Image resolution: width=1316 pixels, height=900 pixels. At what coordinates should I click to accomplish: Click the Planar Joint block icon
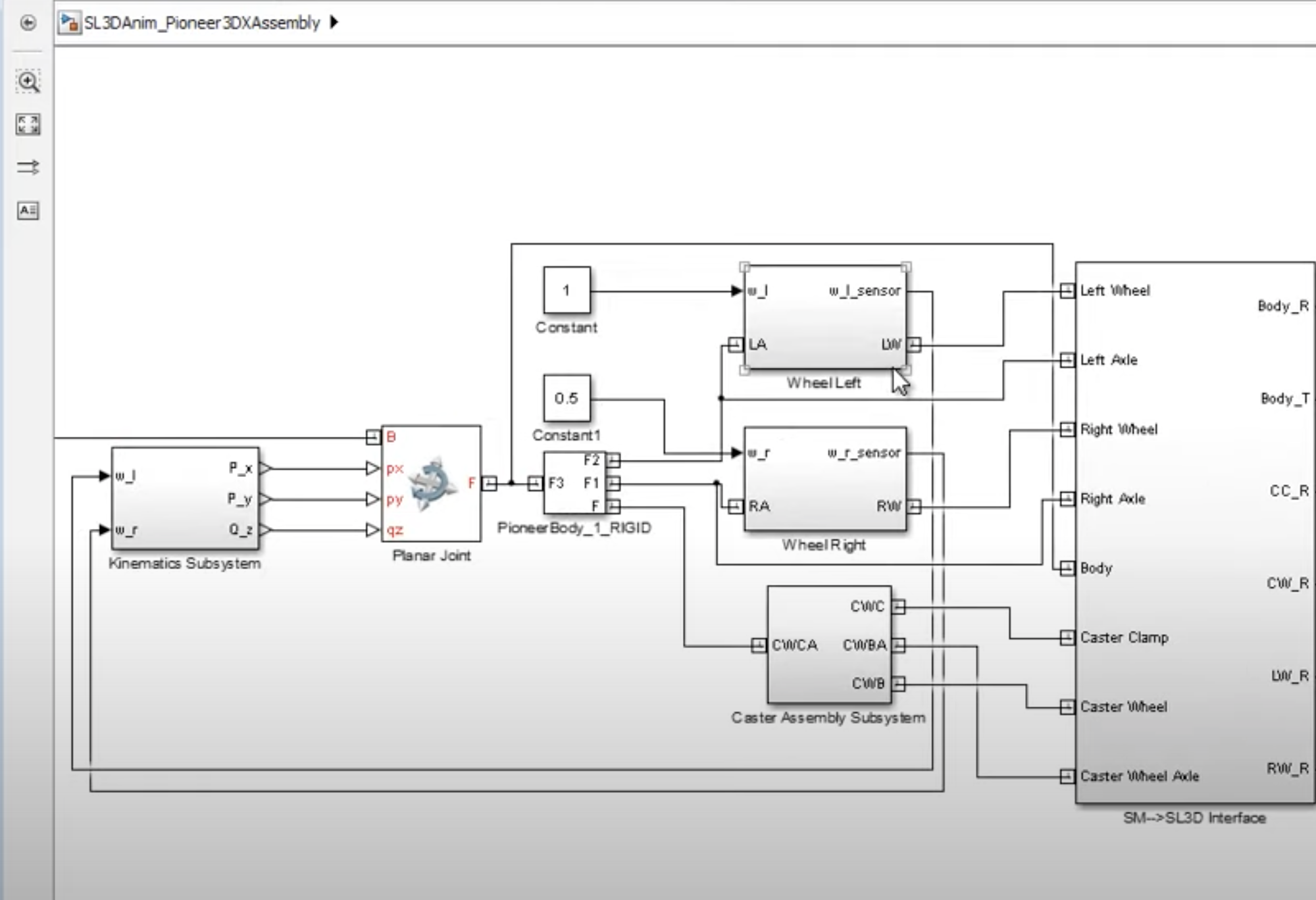point(432,484)
